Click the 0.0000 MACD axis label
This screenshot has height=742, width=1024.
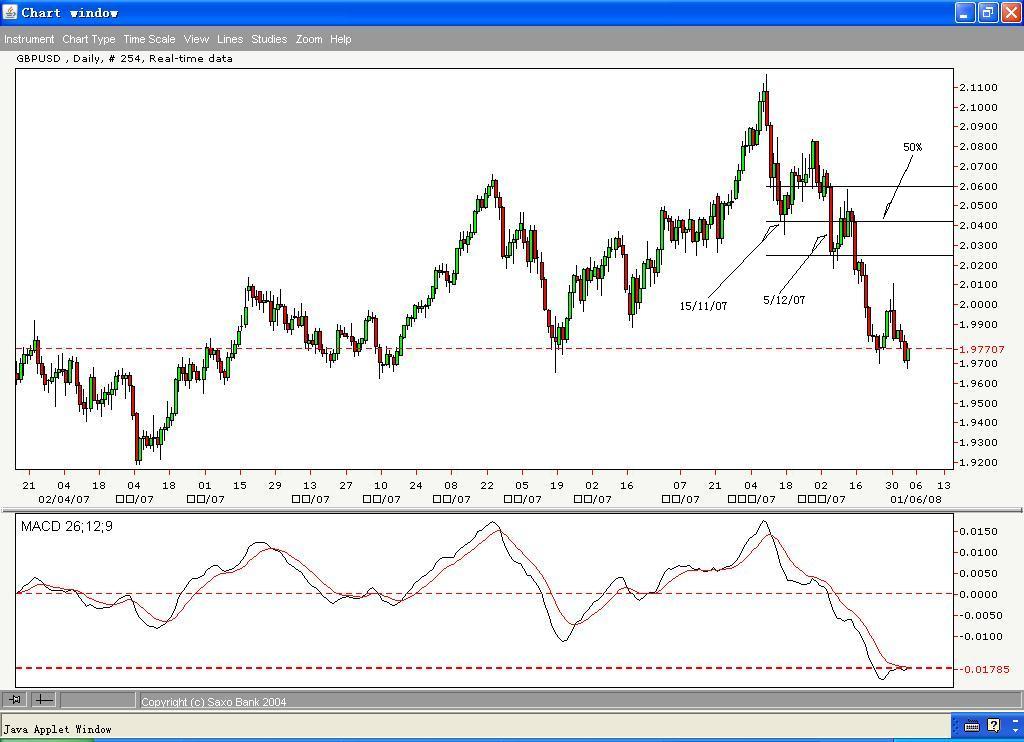978,594
